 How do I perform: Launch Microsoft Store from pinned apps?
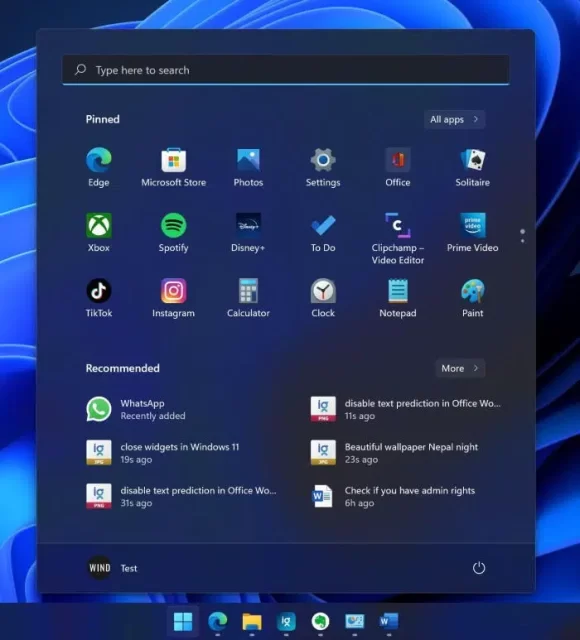click(x=173, y=167)
